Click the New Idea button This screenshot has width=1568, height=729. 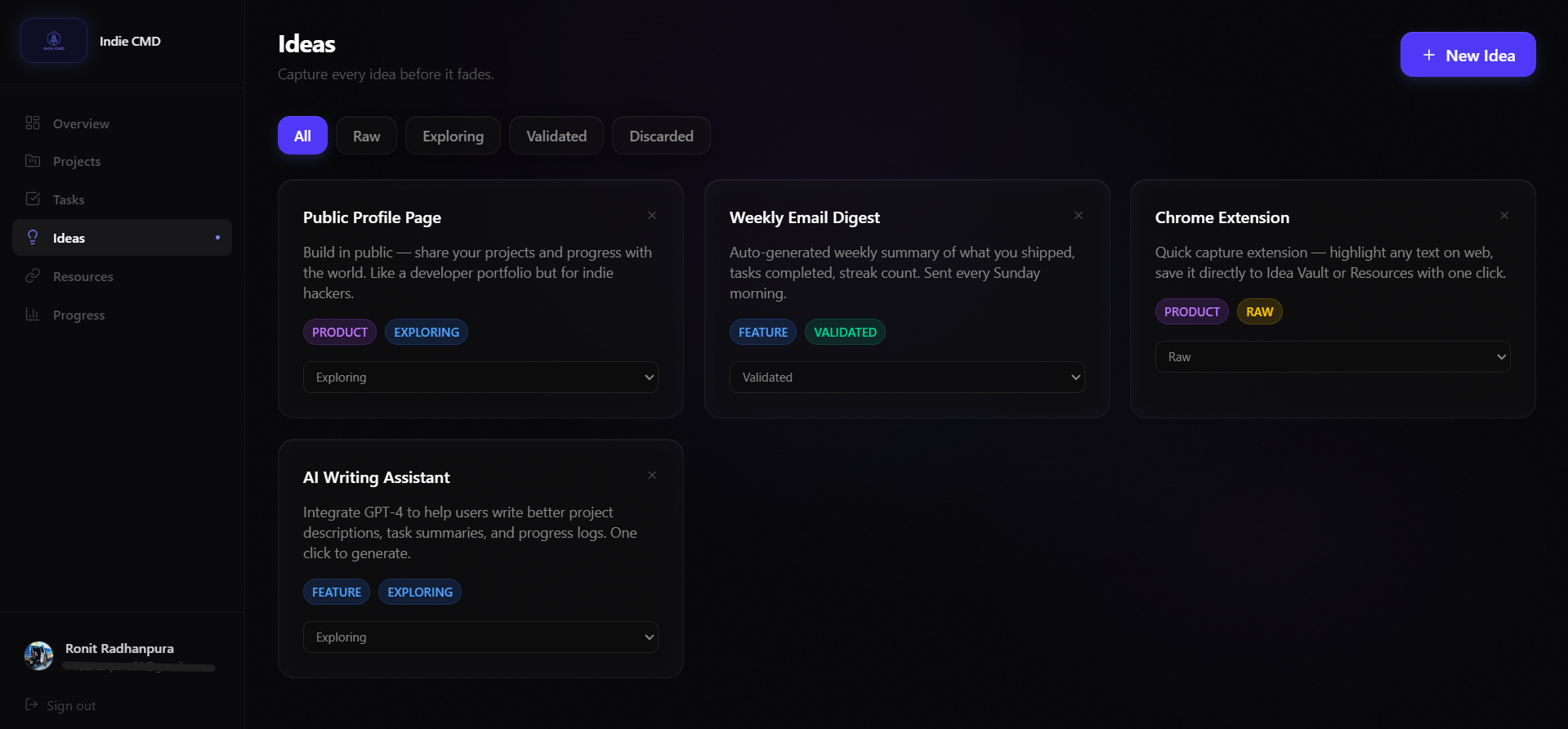[x=1467, y=54]
